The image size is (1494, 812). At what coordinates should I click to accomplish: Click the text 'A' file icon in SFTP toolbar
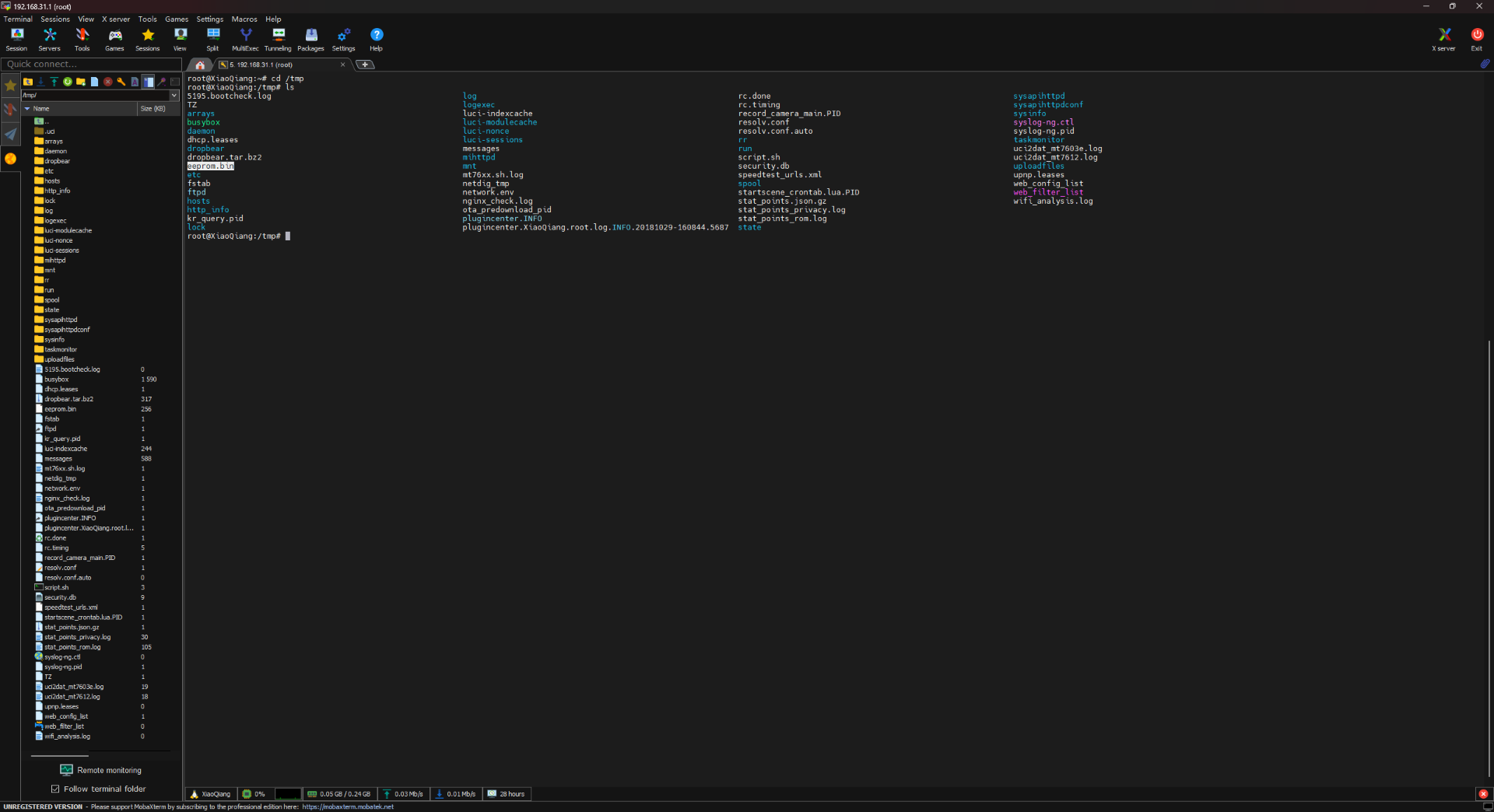click(x=135, y=82)
